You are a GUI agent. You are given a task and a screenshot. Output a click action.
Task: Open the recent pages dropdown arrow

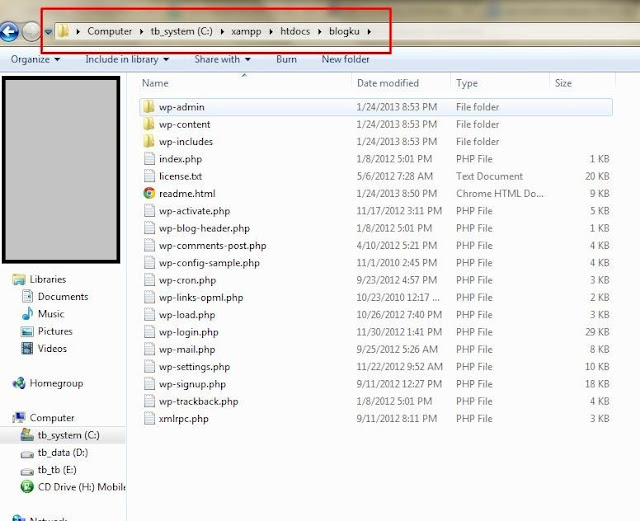[x=48, y=31]
